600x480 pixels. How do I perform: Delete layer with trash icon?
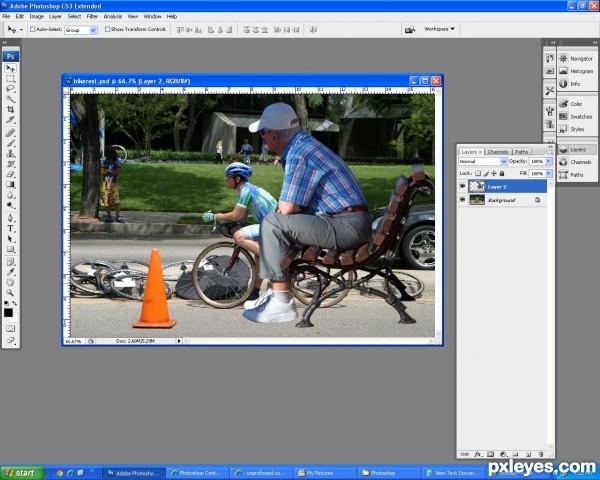(541, 454)
